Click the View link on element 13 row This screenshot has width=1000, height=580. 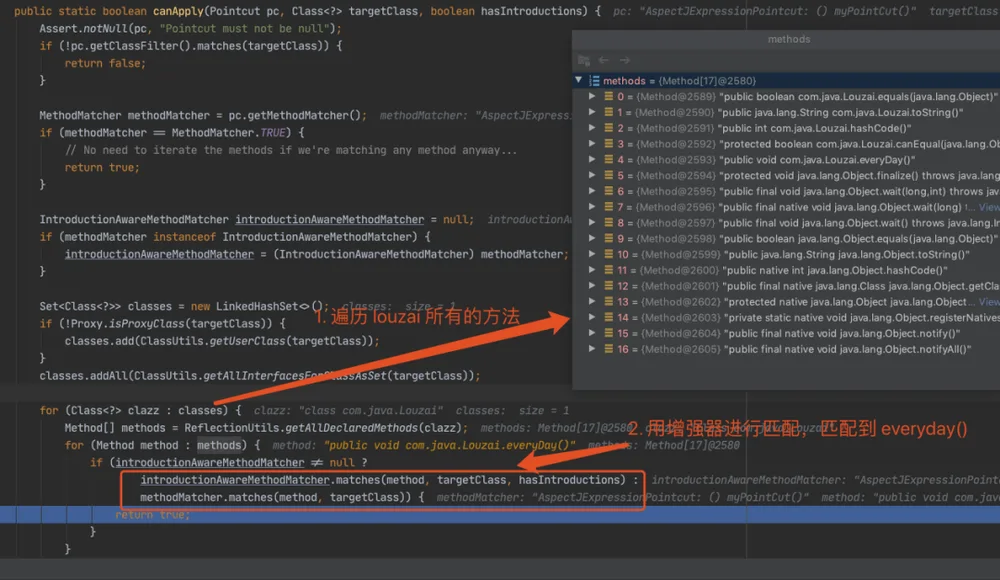tap(989, 302)
